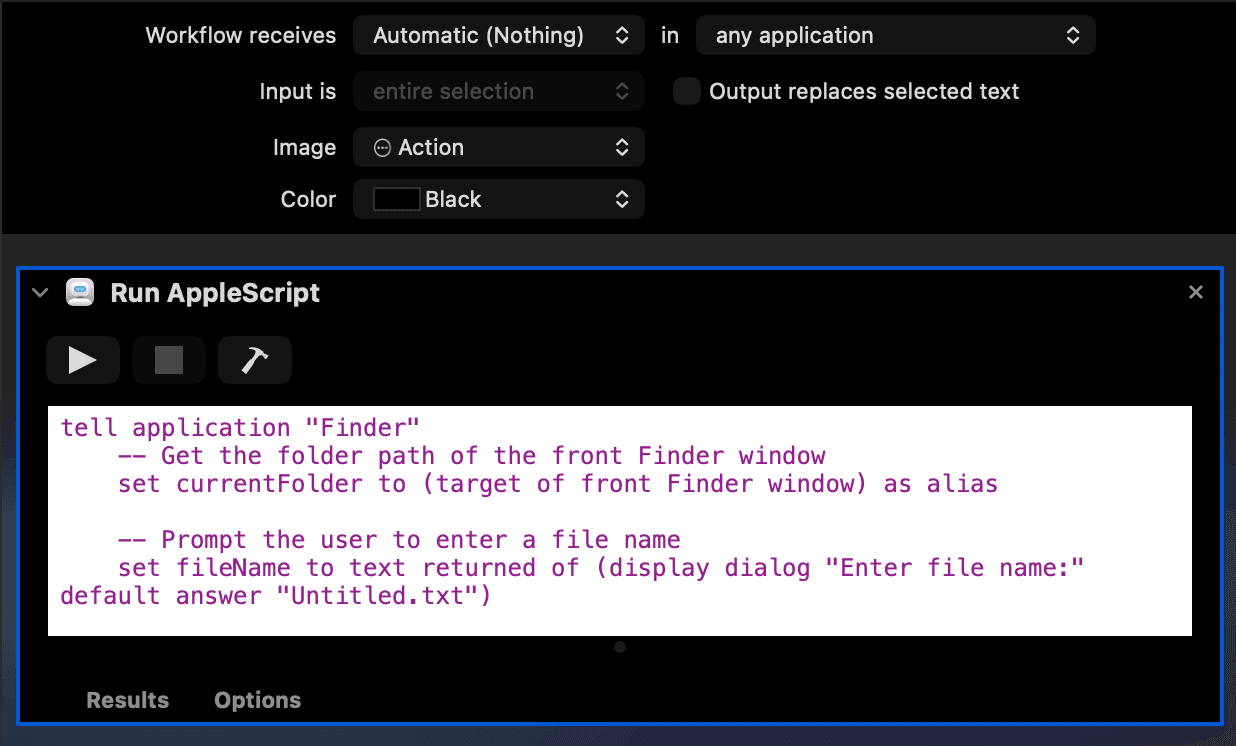Open the Workflow receives dropdown

point(498,34)
